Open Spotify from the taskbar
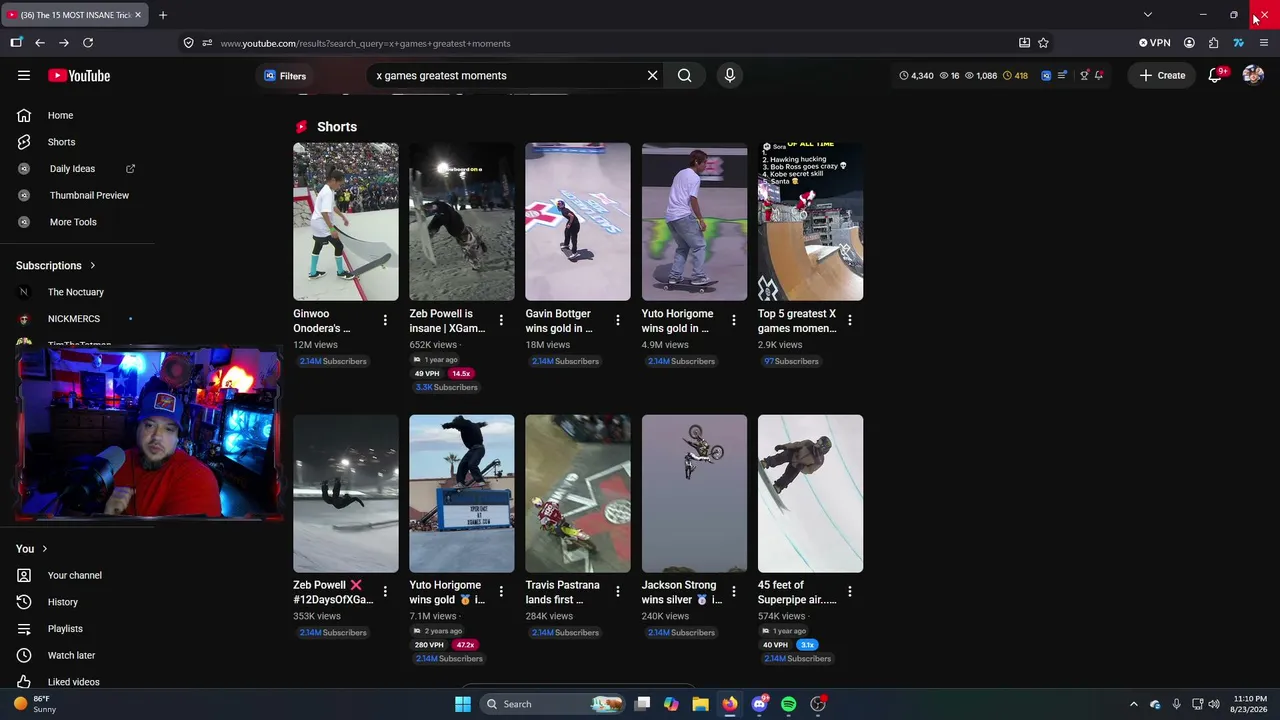 pos(788,704)
